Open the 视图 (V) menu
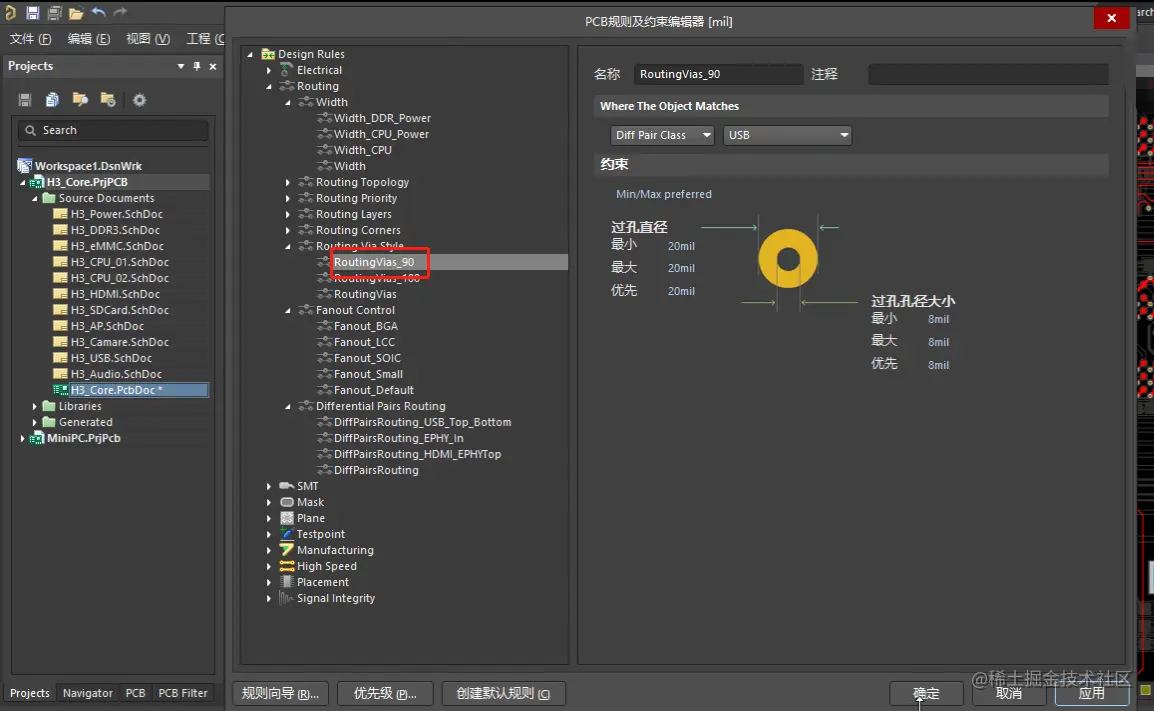This screenshot has width=1154, height=711. click(147, 38)
